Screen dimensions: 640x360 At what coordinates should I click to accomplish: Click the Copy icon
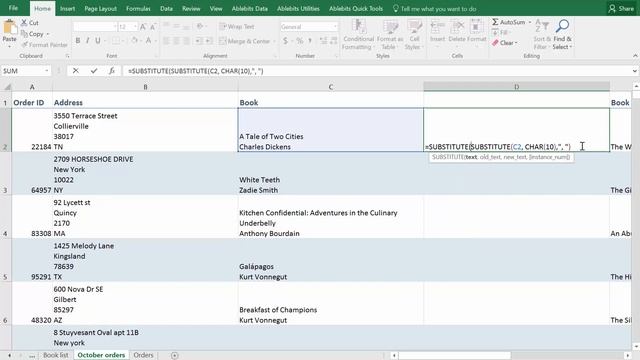pos(24,34)
